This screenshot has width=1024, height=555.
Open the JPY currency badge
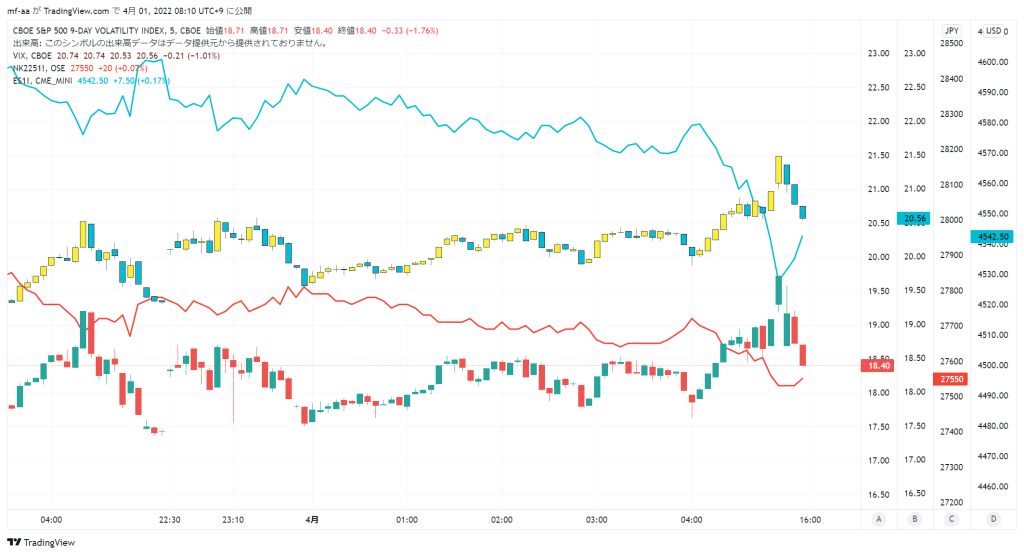tap(952, 31)
